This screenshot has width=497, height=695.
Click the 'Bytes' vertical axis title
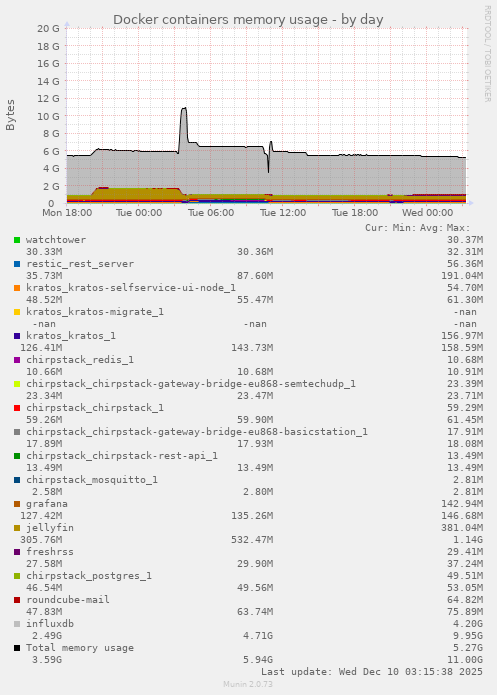point(10,115)
